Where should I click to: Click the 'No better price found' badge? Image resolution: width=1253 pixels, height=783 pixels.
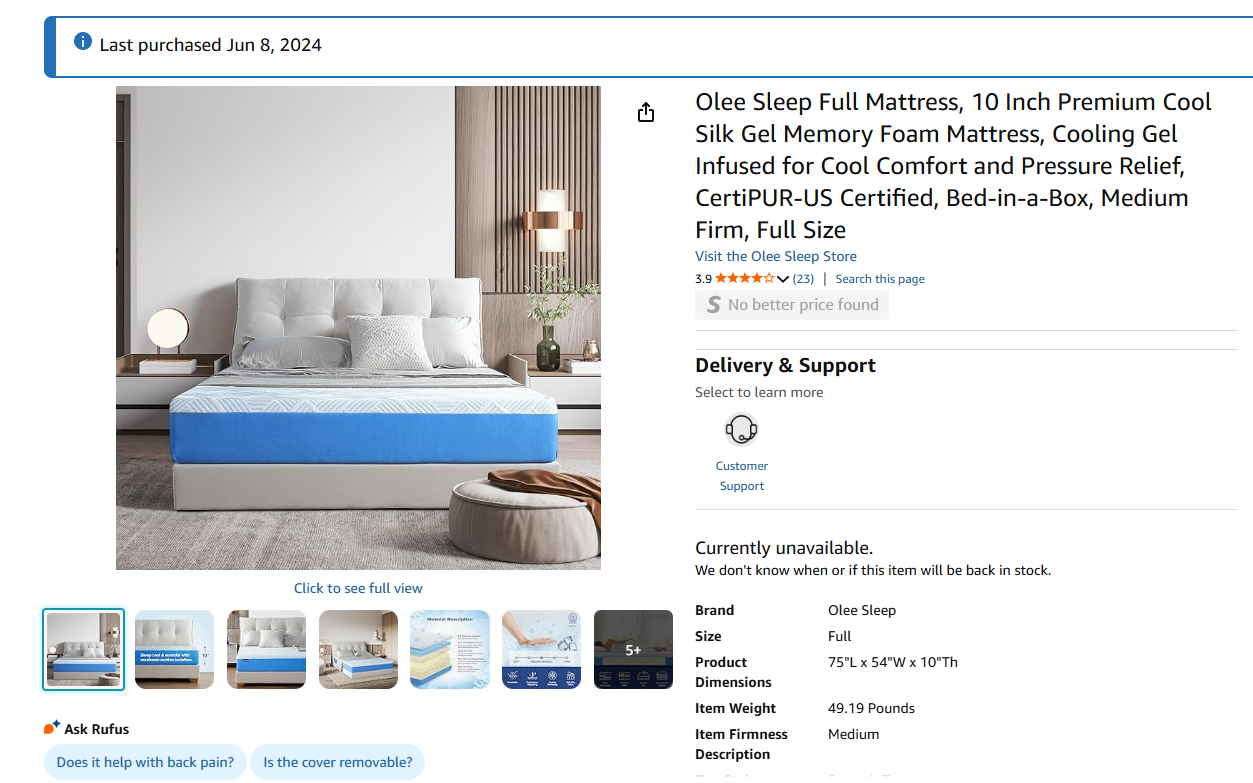click(792, 305)
